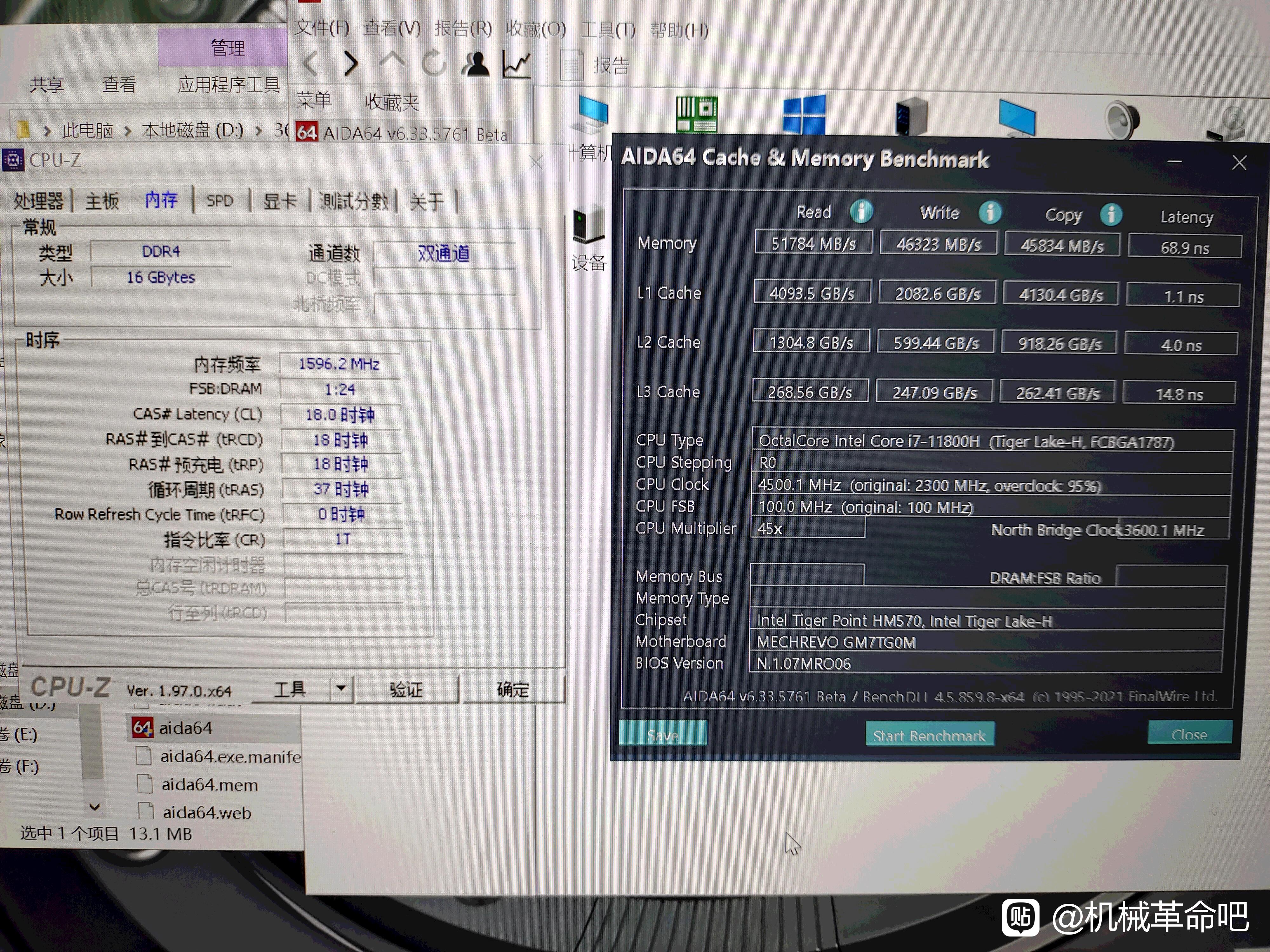Expand the 工具 dropdown arrow in CPU-Z

tap(341, 688)
